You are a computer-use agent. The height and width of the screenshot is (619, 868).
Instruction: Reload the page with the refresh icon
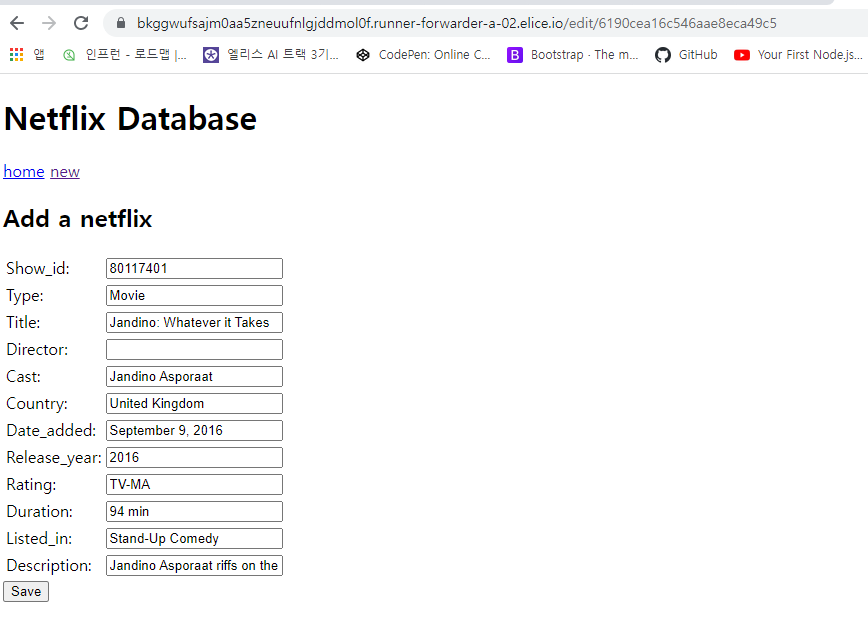pyautogui.click(x=81, y=23)
